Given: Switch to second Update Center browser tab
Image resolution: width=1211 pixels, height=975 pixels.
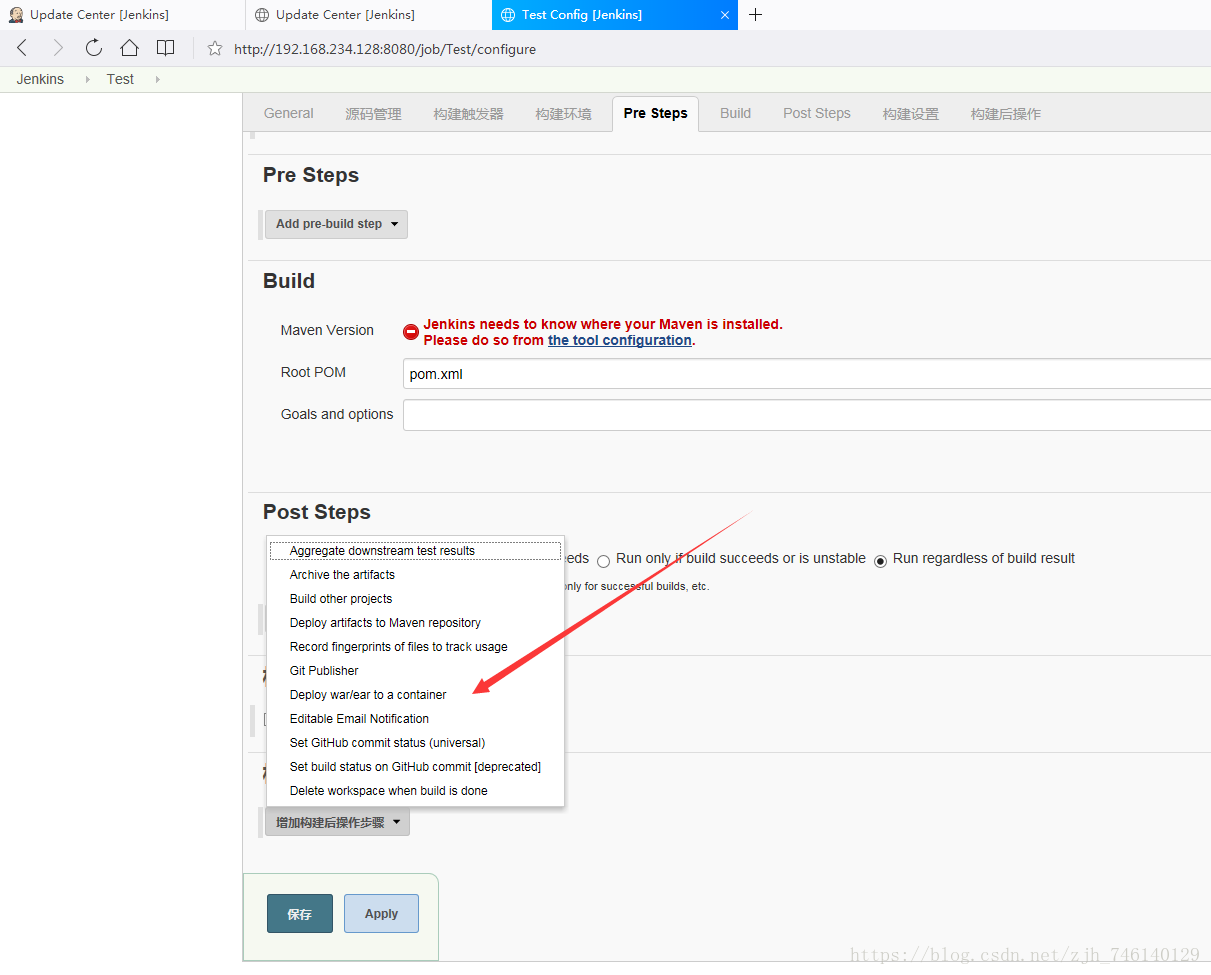Looking at the screenshot, I should click(368, 15).
